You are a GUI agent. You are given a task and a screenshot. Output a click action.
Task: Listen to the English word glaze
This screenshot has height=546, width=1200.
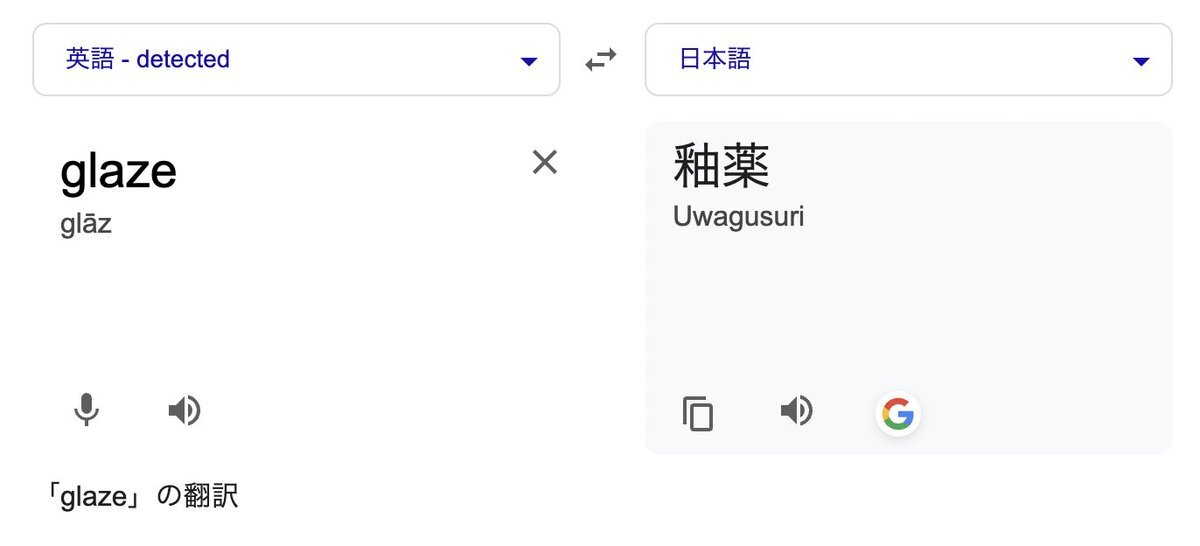(x=184, y=410)
